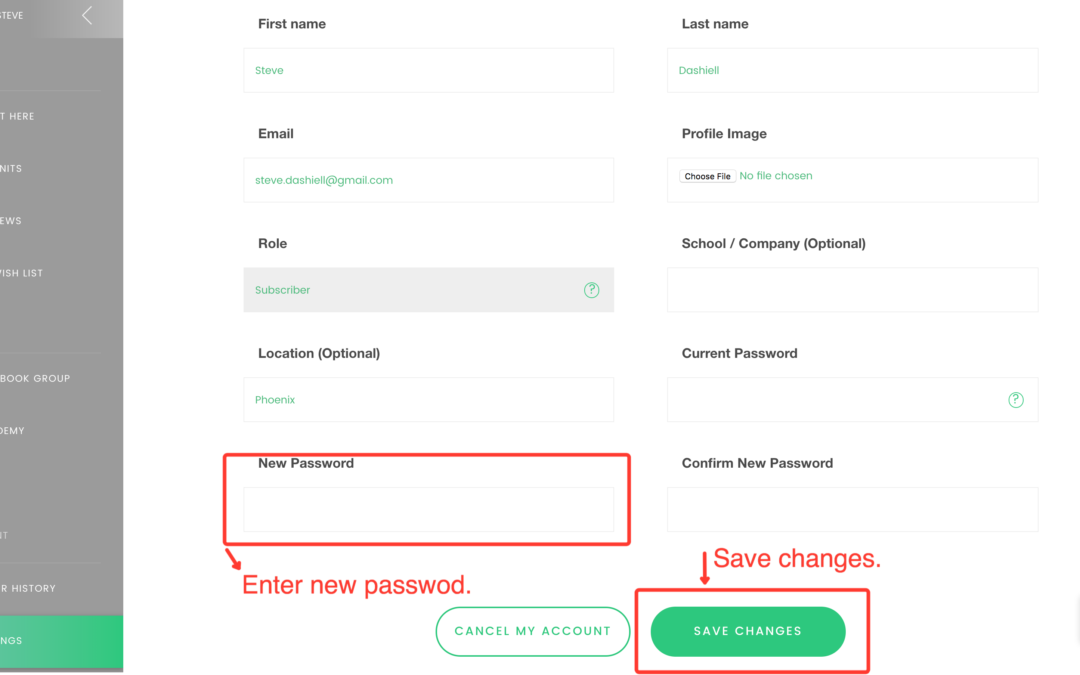Click into the Email input field
This screenshot has height=675, width=1080.
pyautogui.click(x=428, y=181)
